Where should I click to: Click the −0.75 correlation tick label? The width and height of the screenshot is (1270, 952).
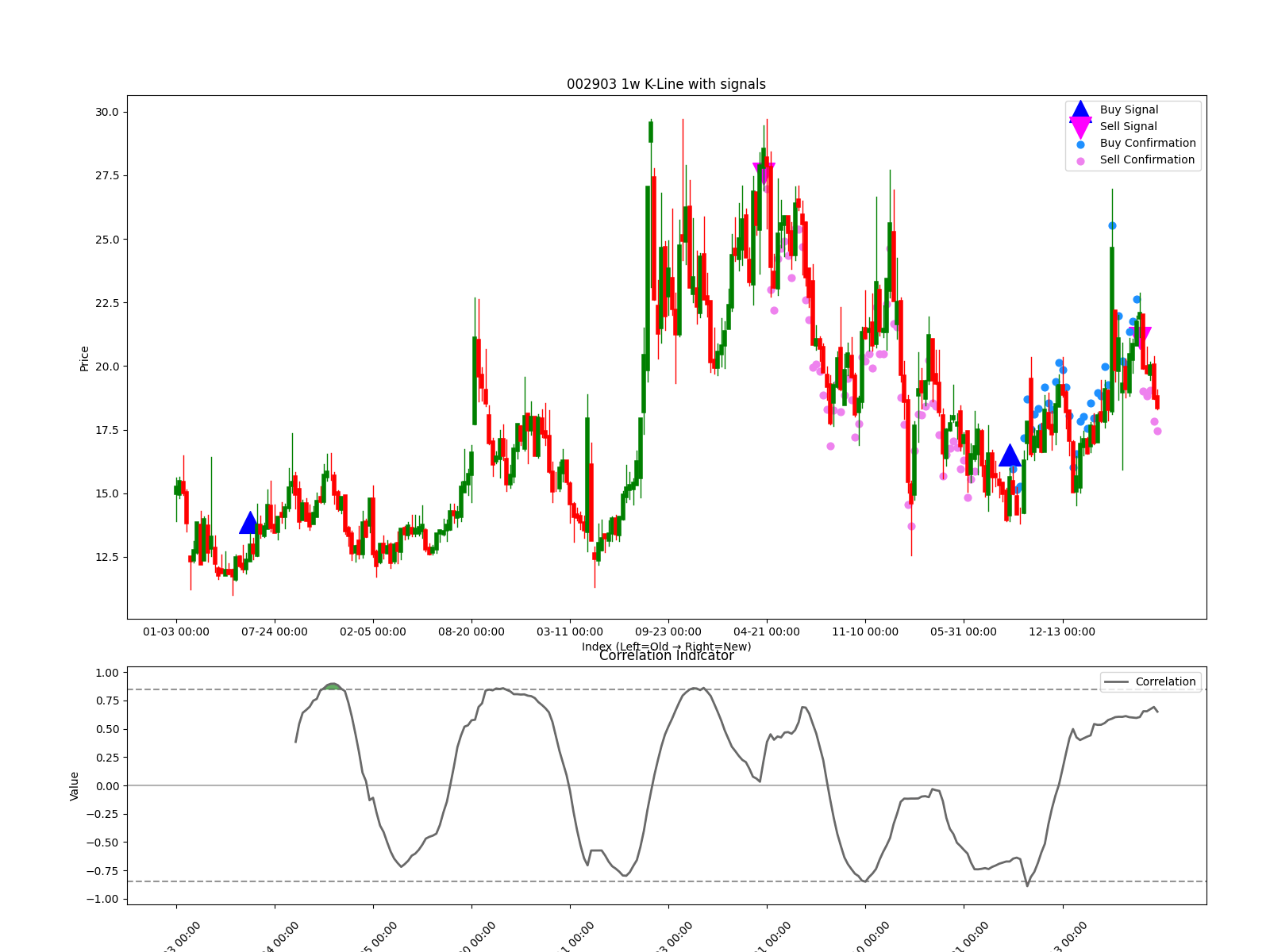coord(102,871)
